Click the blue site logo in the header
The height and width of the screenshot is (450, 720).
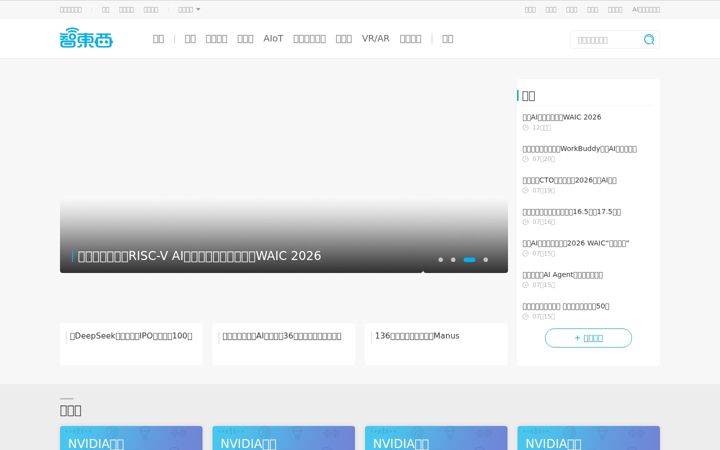click(86, 38)
